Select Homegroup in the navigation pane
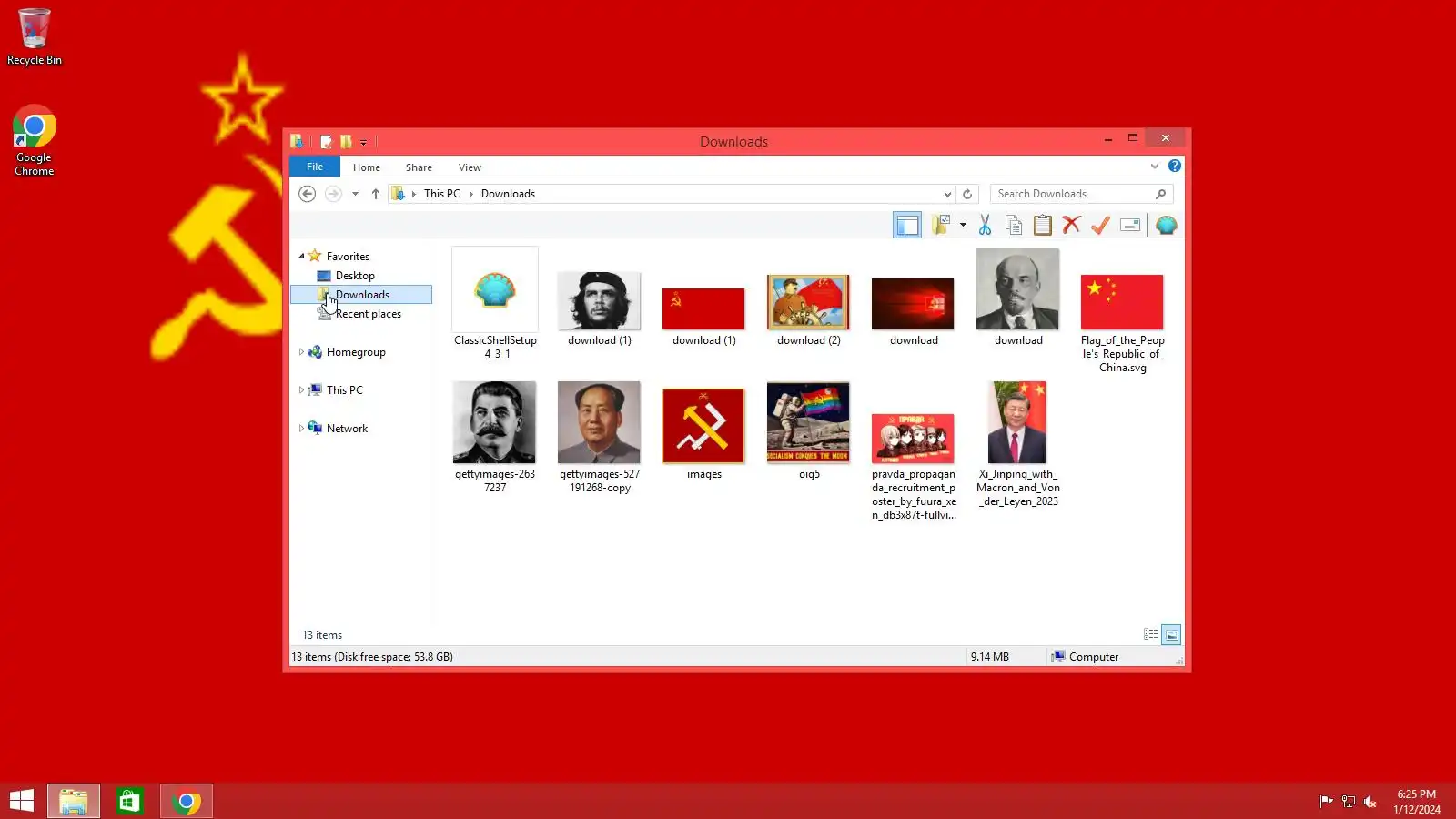The height and width of the screenshot is (819, 1456). 356,352
